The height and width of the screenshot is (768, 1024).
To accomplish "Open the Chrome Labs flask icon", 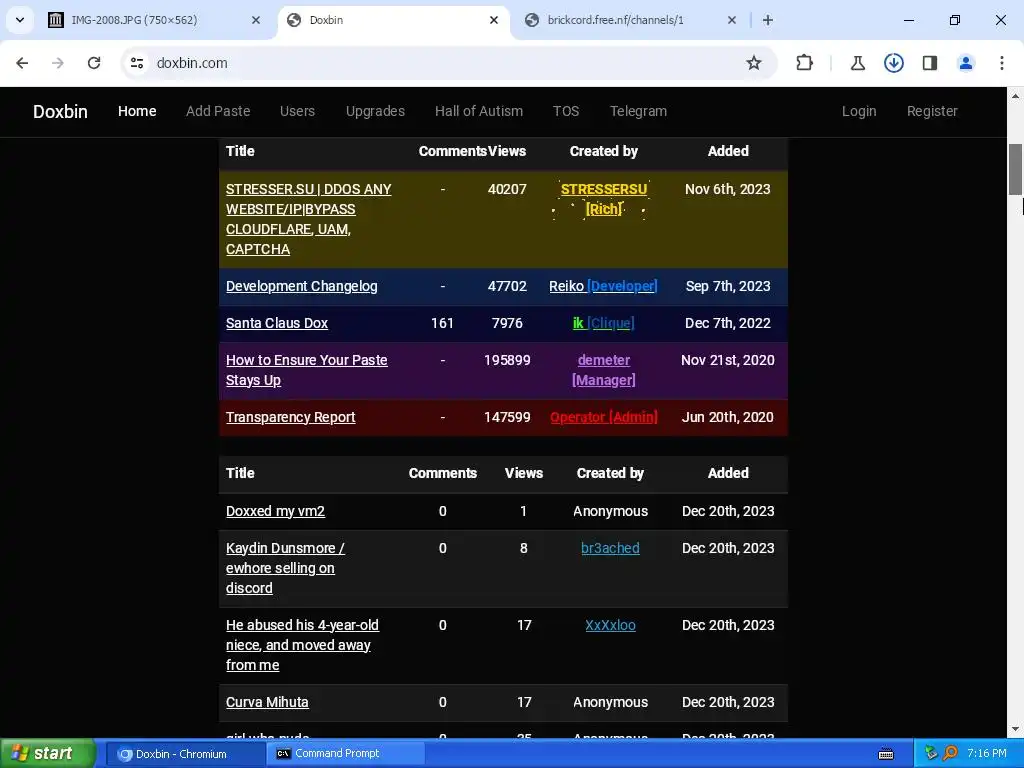I will pos(857,63).
